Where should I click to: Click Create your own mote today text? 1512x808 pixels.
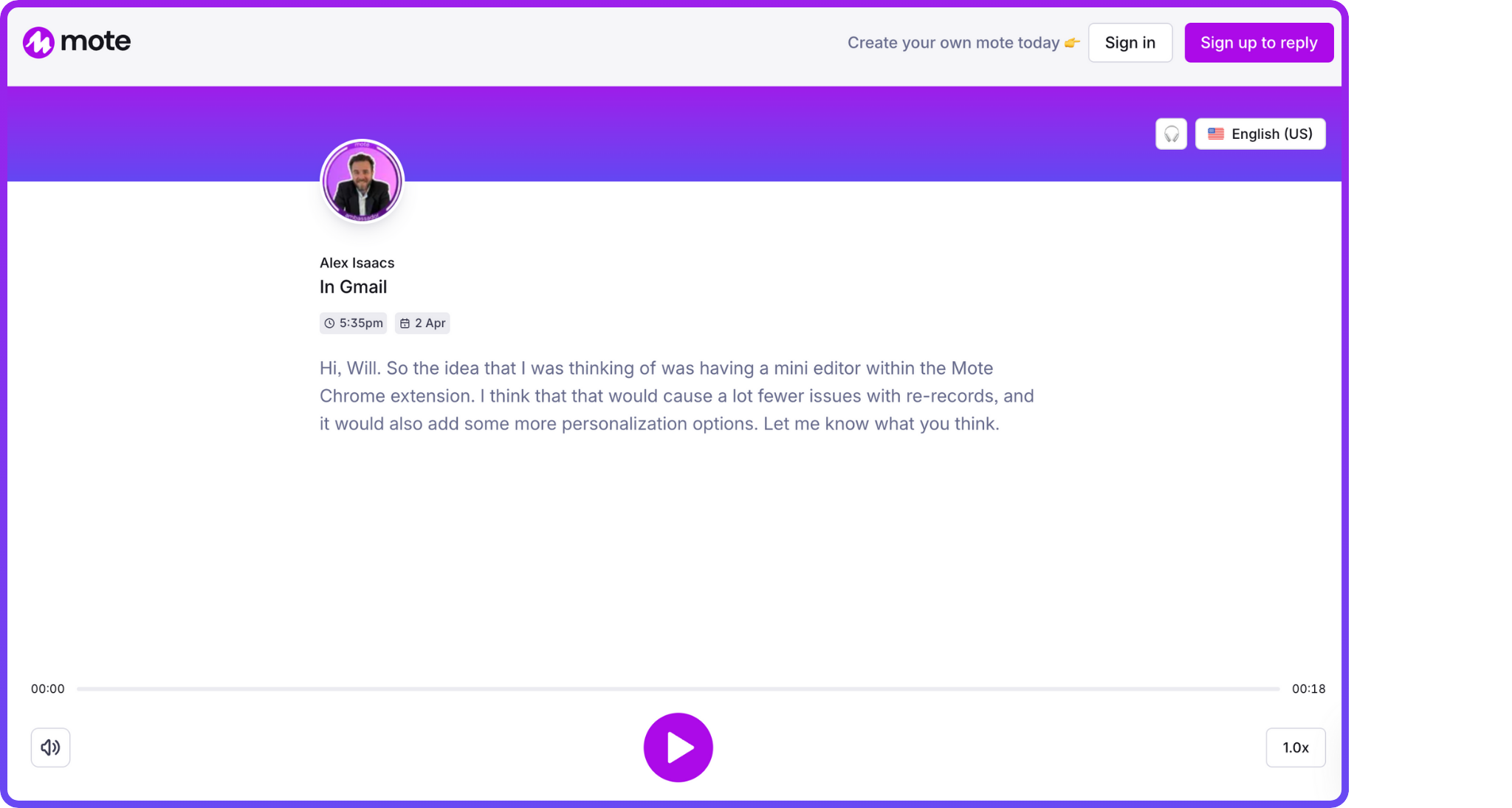953,43
